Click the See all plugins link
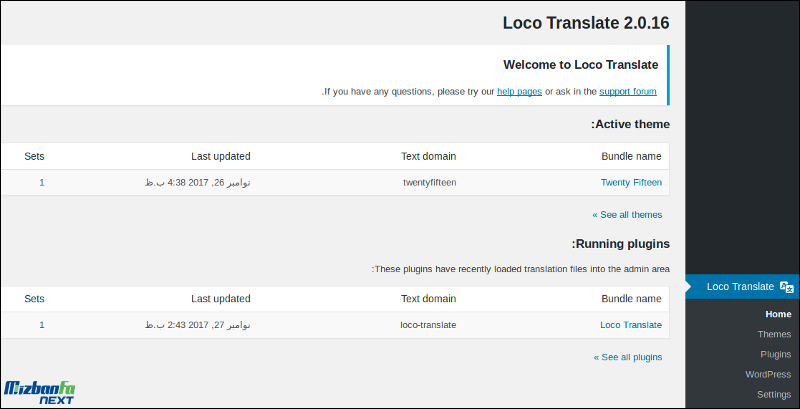800x409 pixels. (628, 357)
